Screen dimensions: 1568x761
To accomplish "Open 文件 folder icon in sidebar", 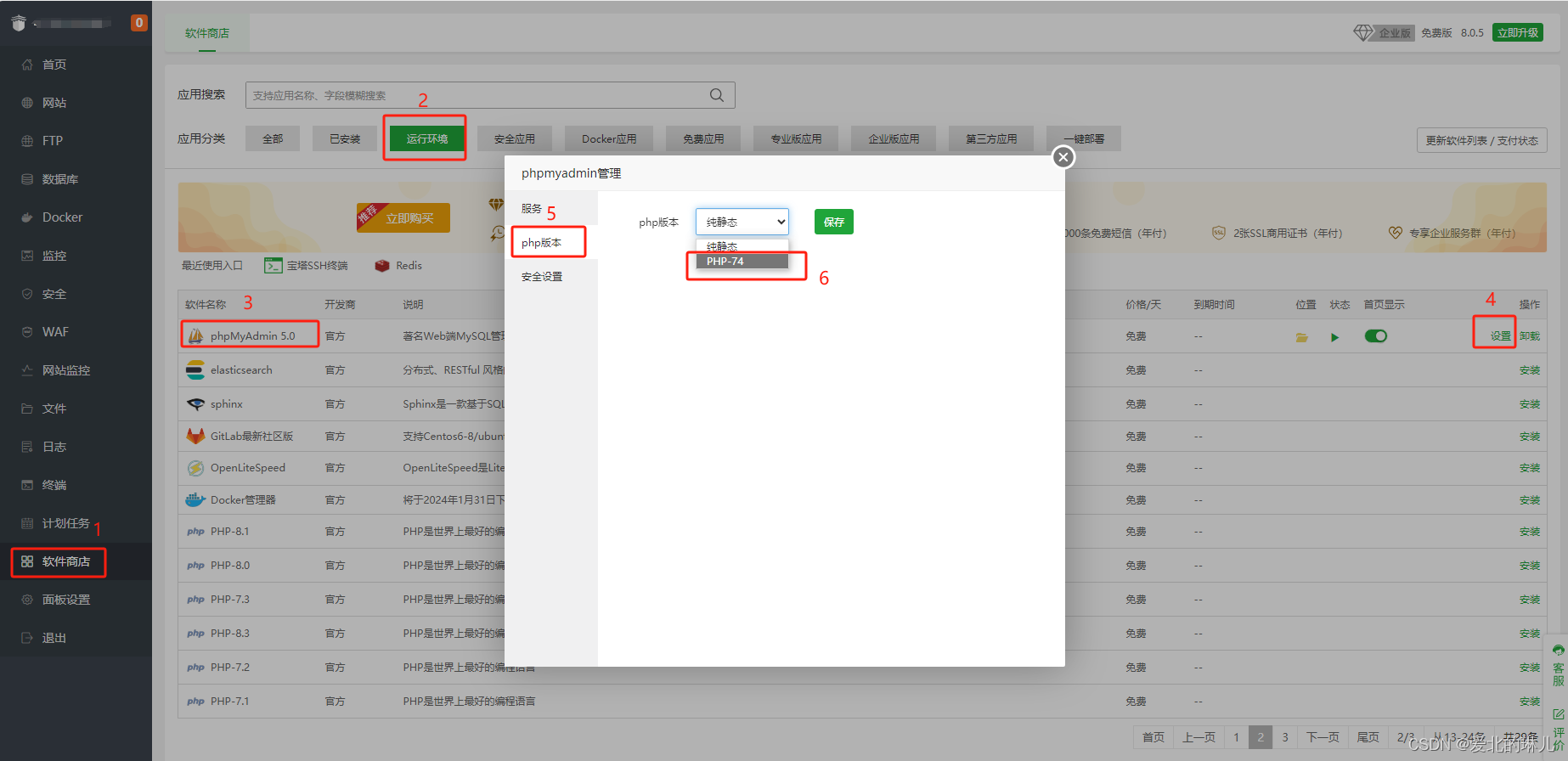I will coord(27,409).
